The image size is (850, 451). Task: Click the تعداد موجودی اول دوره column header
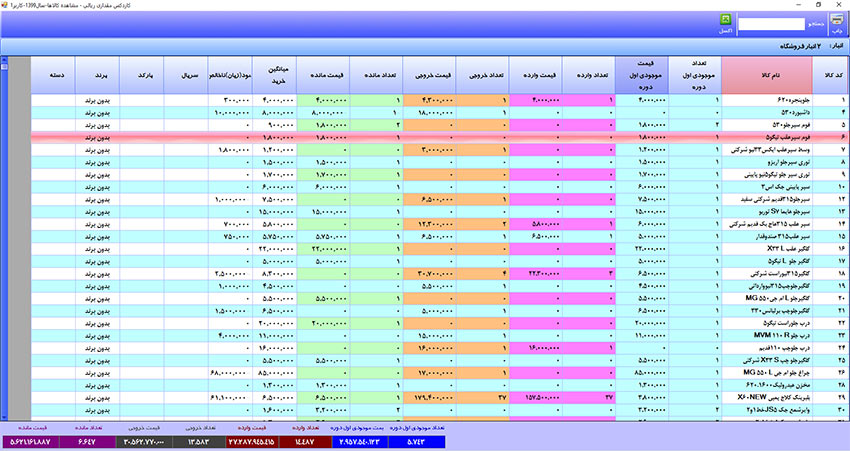point(696,75)
